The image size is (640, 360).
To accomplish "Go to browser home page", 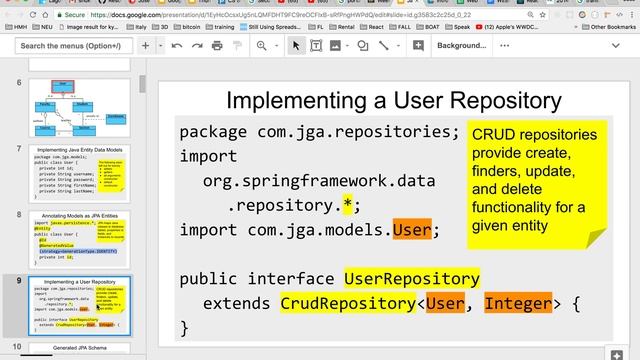I will [x=45, y=15].
